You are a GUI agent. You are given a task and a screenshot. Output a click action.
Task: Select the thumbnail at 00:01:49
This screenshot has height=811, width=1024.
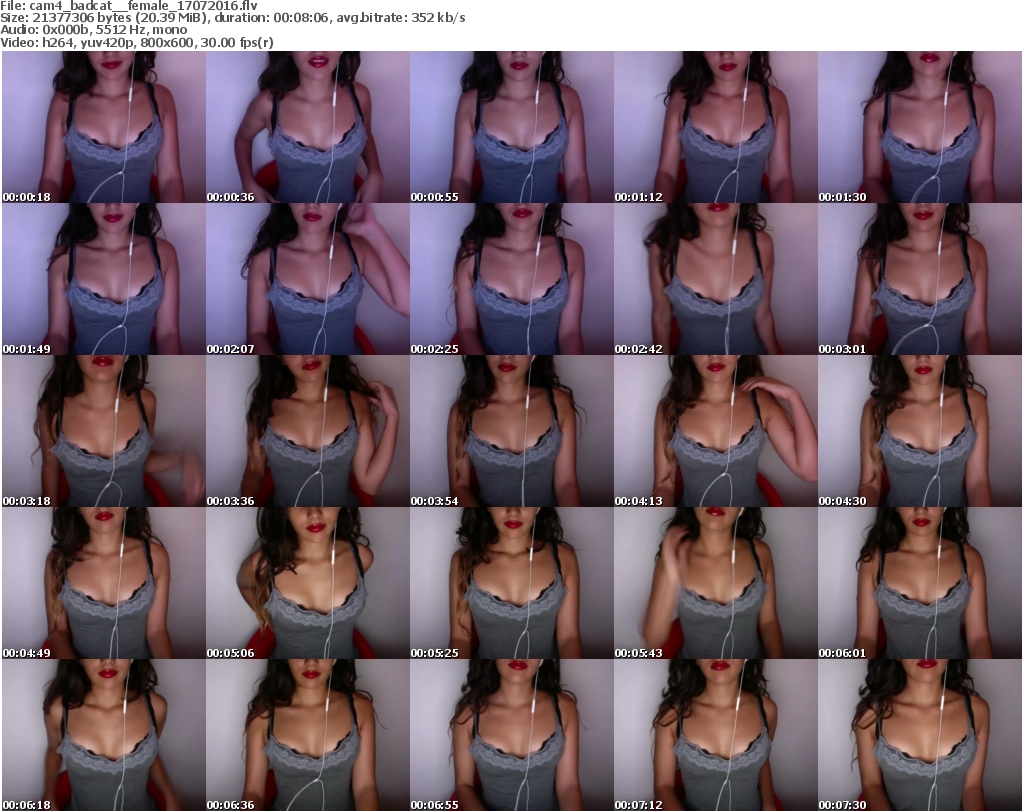coord(104,279)
